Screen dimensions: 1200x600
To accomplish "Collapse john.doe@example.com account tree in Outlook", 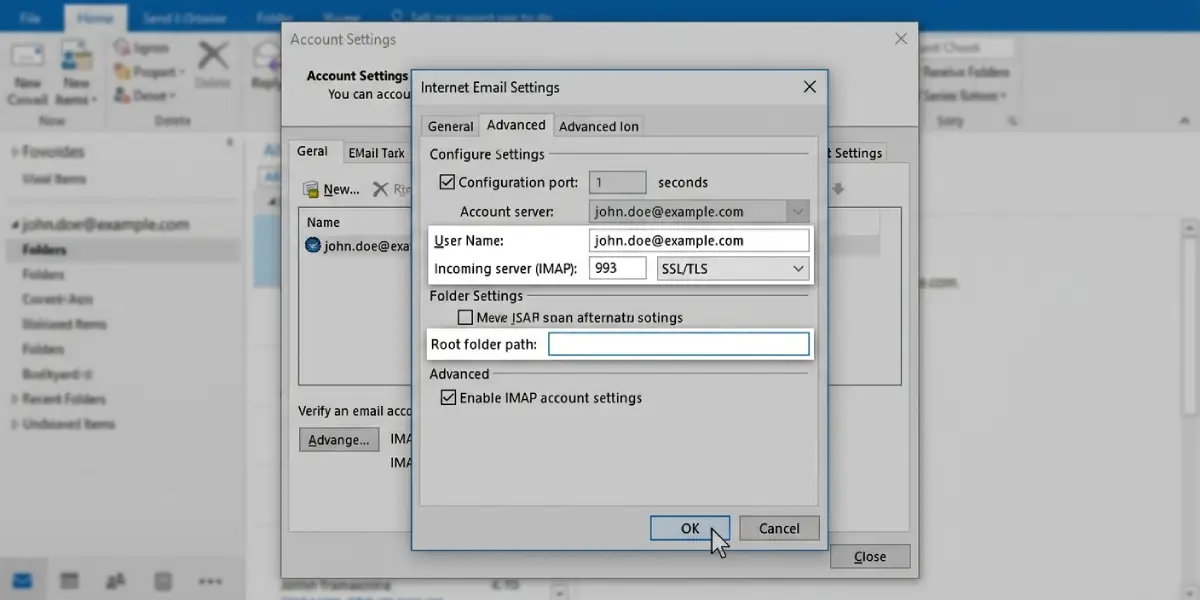I will pos(13,225).
